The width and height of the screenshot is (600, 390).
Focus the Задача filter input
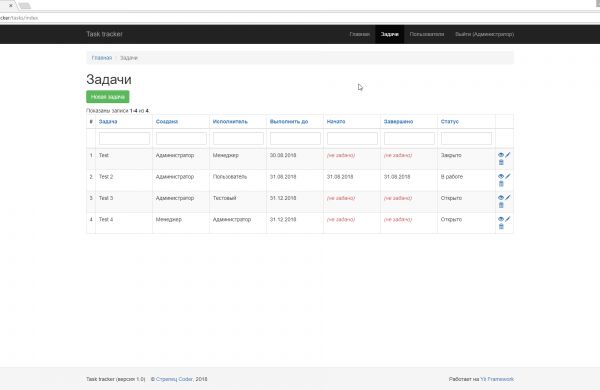click(124, 138)
